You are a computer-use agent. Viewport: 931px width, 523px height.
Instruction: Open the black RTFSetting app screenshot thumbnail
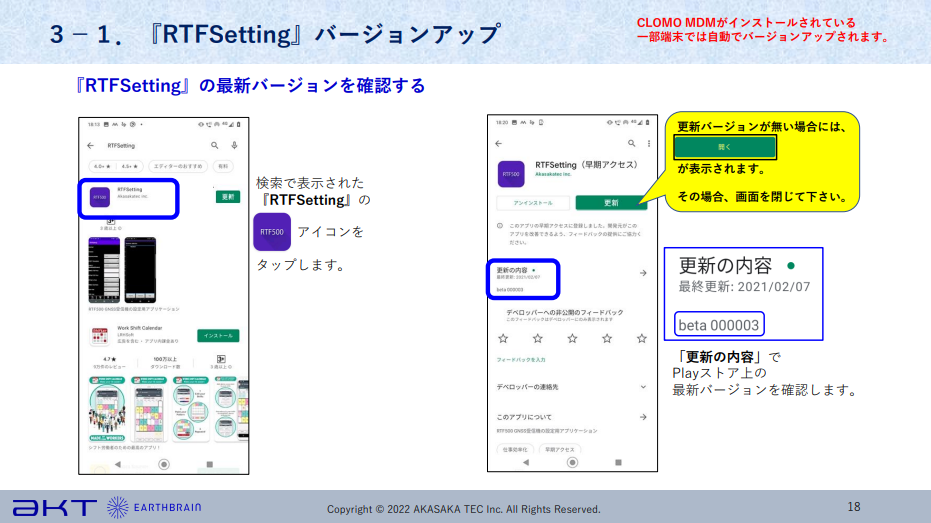pos(140,270)
